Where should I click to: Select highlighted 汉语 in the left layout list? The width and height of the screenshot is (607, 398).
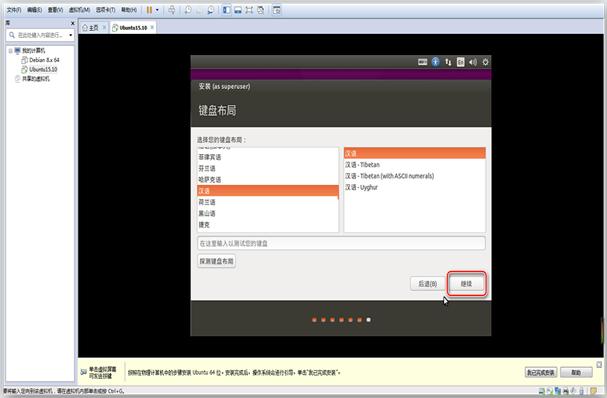pos(267,191)
